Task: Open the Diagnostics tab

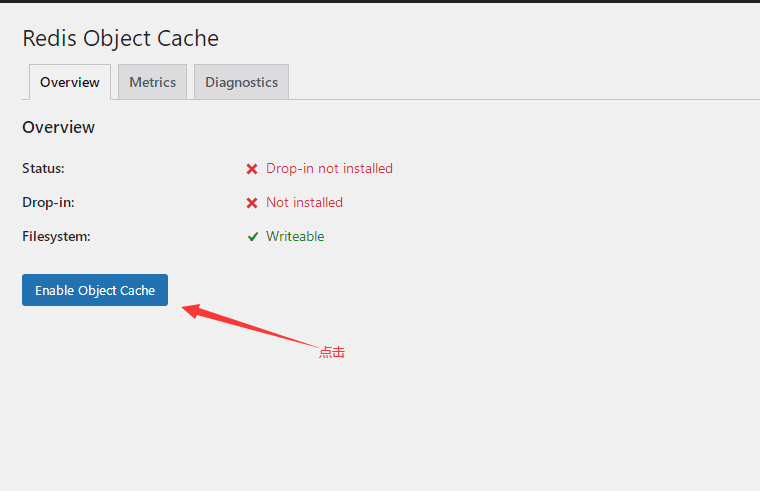Action: click(241, 82)
